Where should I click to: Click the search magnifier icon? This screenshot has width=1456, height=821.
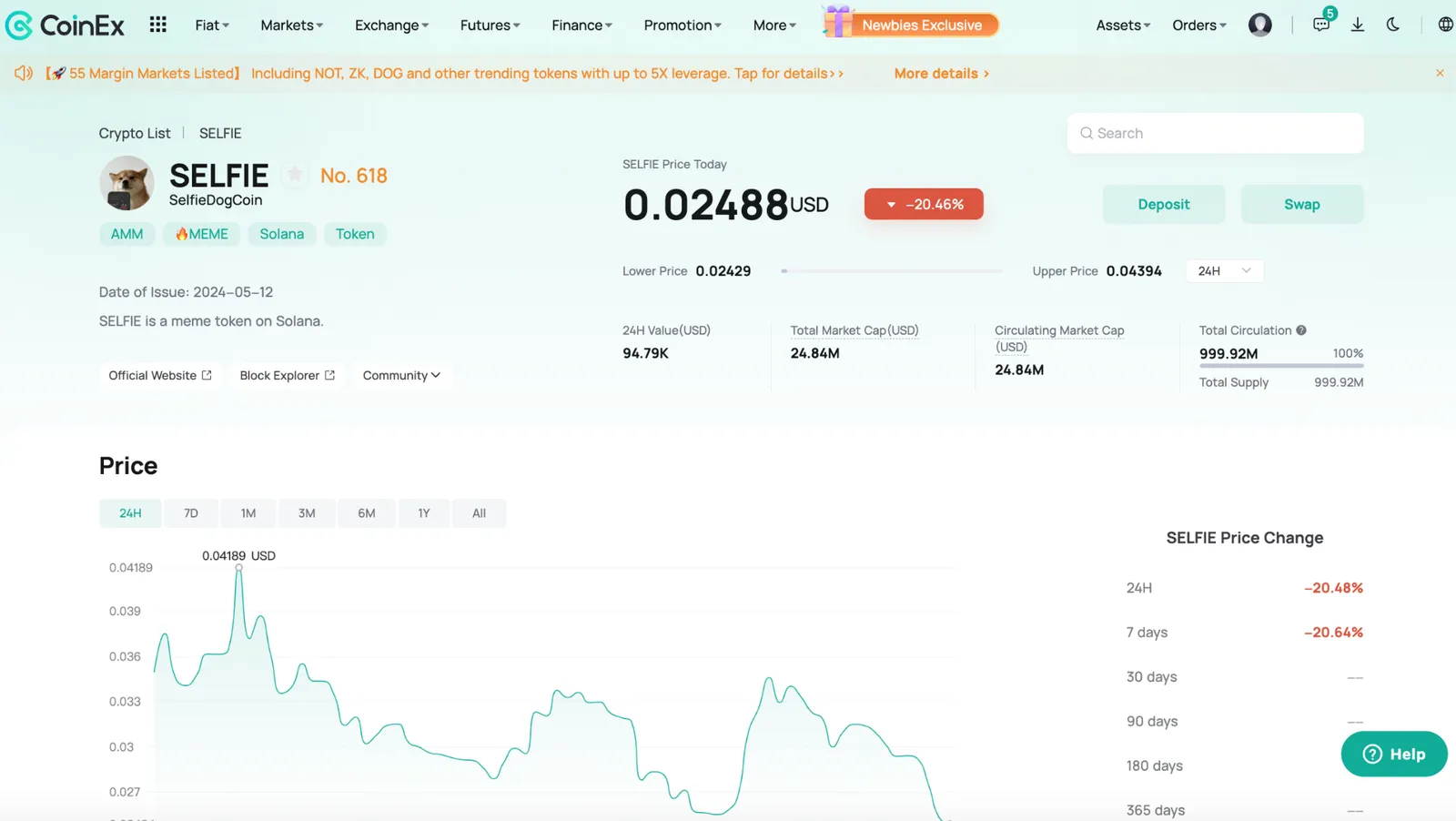pyautogui.click(x=1086, y=133)
